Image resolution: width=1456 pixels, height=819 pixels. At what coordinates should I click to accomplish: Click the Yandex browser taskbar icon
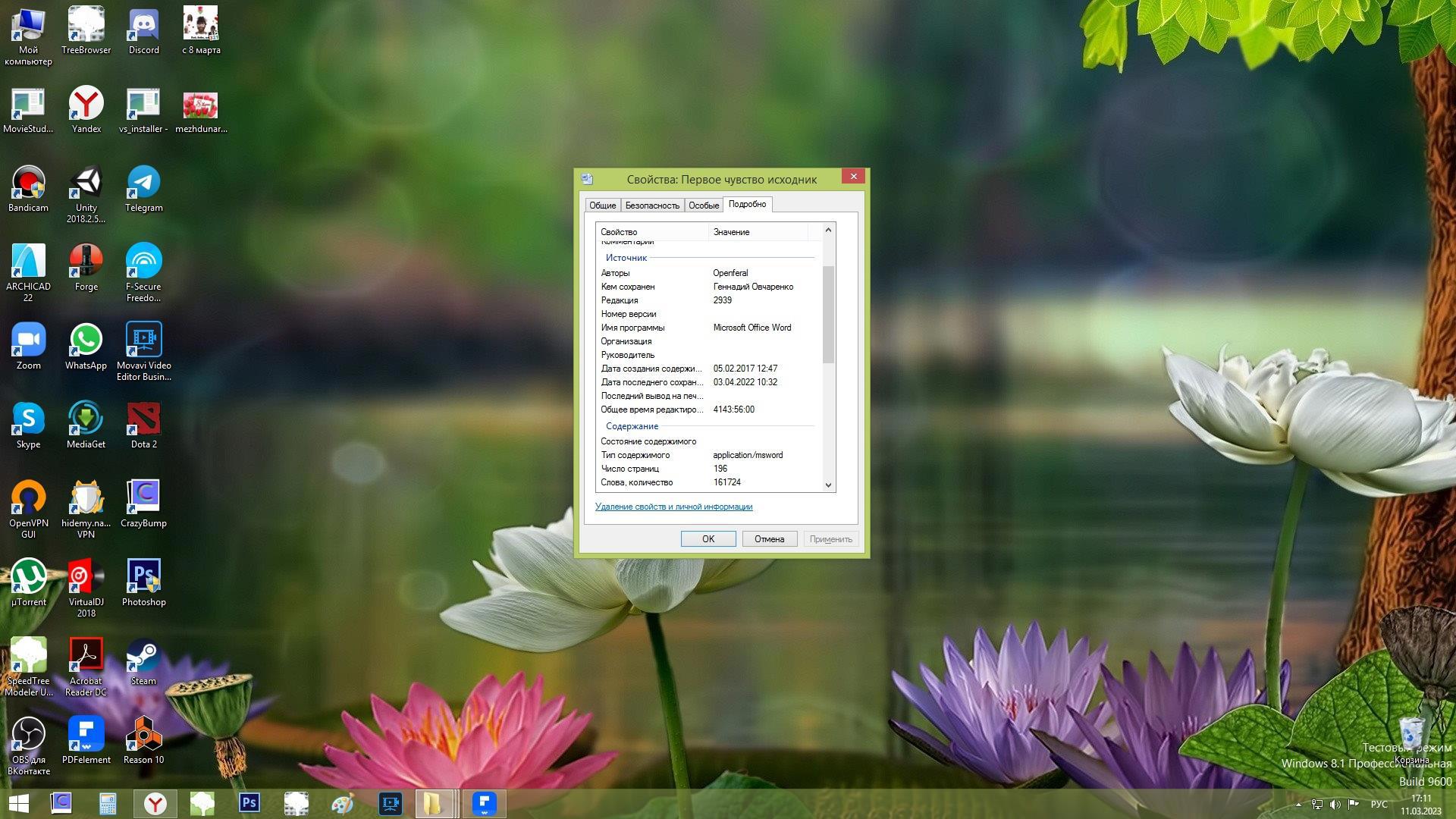point(155,803)
